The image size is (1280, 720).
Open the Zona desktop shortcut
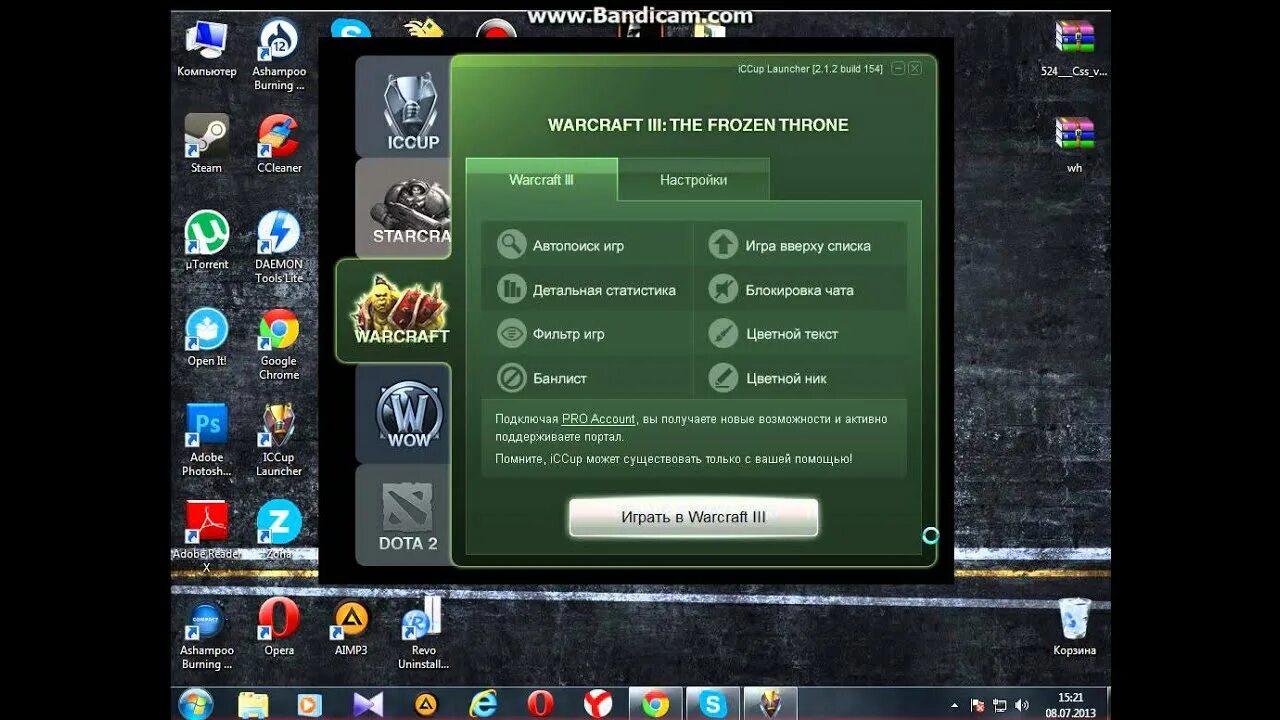pyautogui.click(x=279, y=529)
